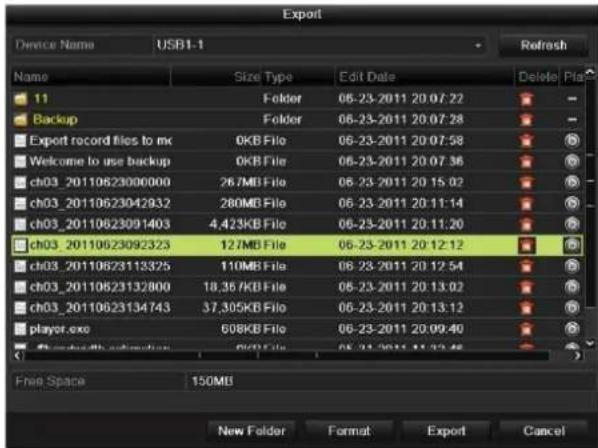Viewport: 598px width, 448px height.
Task: Delete file ch03_20110623134743
Action: point(526,308)
